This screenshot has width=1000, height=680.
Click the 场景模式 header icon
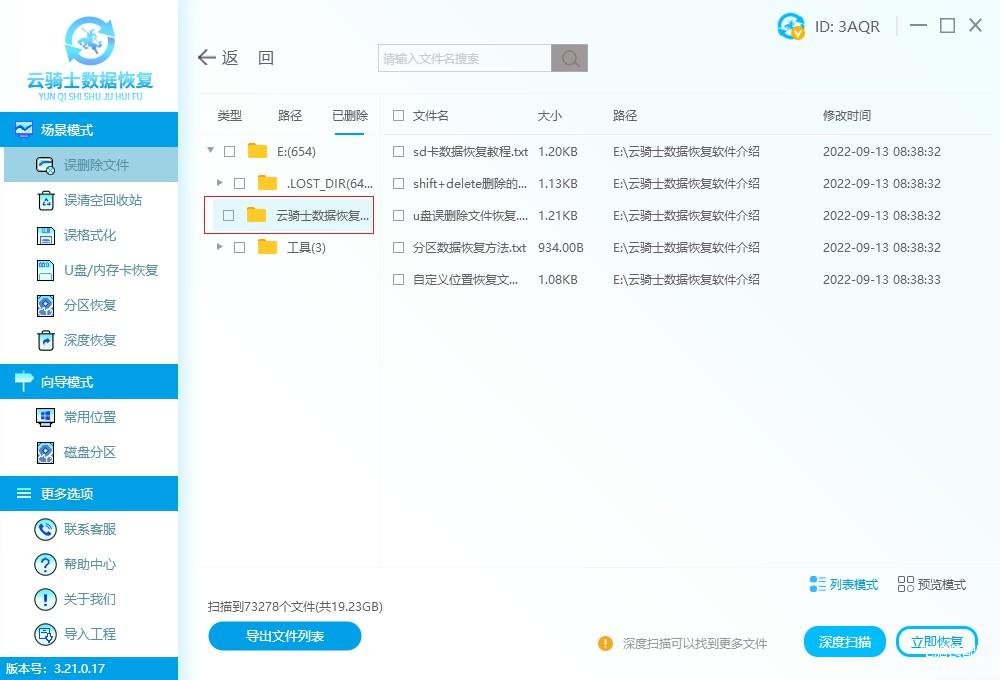click(x=24, y=129)
